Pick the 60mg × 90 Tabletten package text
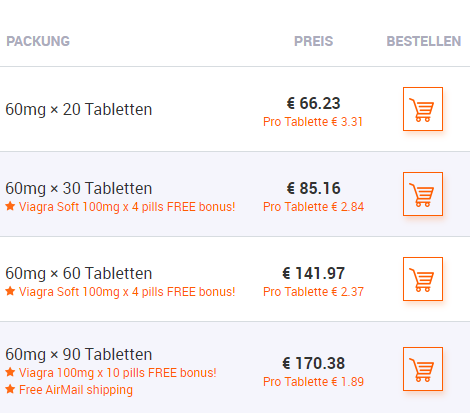The image size is (470, 413). [x=79, y=354]
